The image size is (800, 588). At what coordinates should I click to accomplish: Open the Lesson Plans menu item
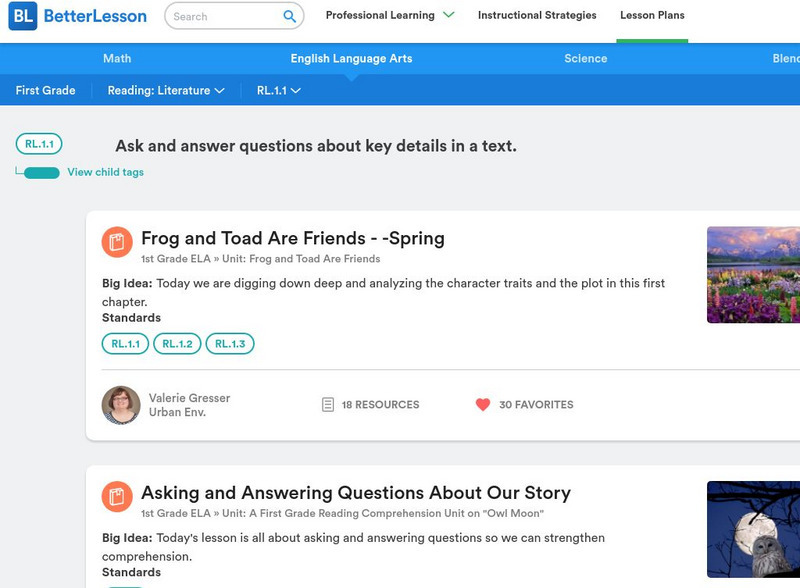652,16
